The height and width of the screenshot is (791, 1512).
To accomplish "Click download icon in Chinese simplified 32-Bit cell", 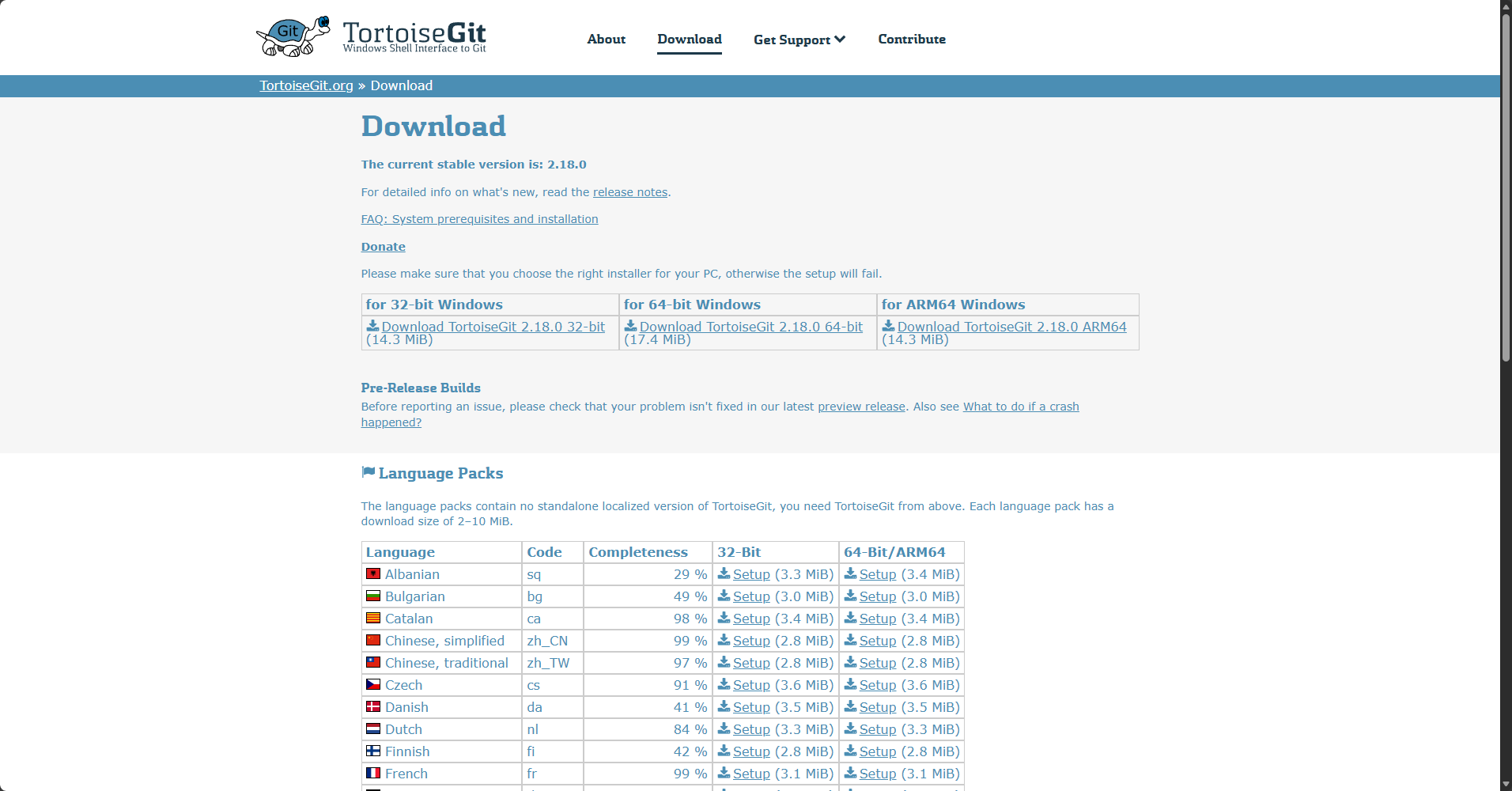I will [x=724, y=640].
